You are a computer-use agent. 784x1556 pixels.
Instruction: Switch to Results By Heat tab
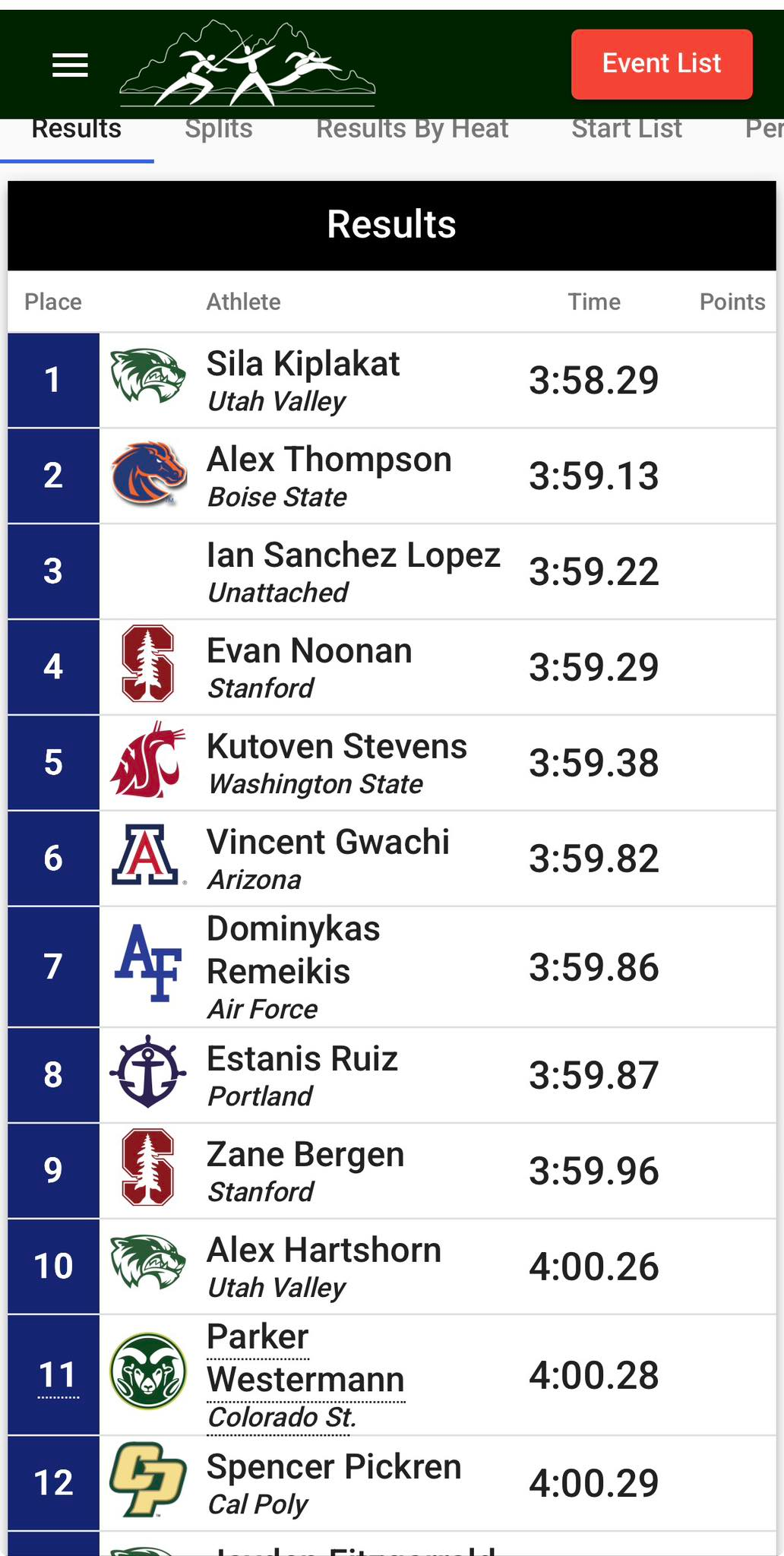(412, 129)
